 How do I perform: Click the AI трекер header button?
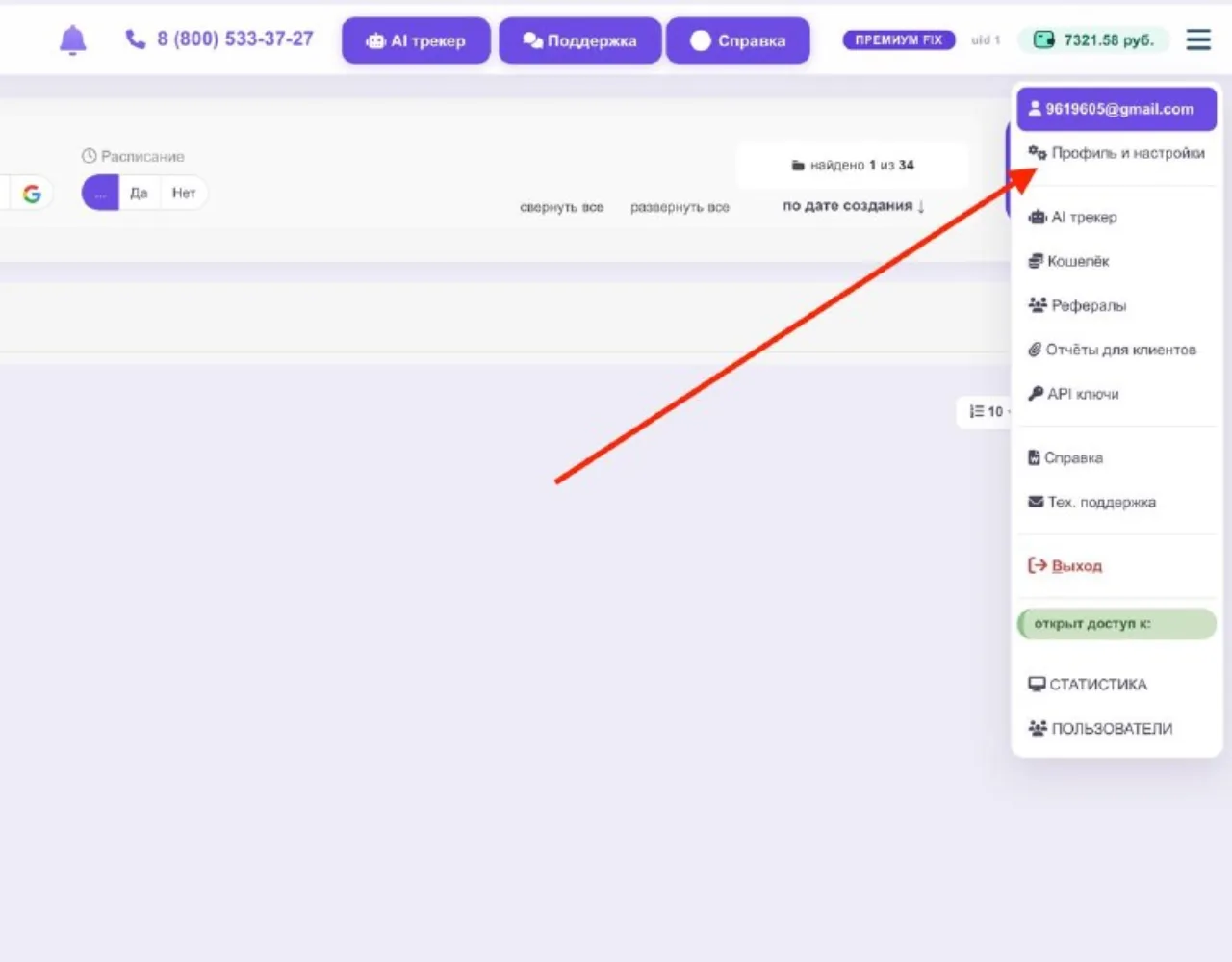click(x=416, y=40)
